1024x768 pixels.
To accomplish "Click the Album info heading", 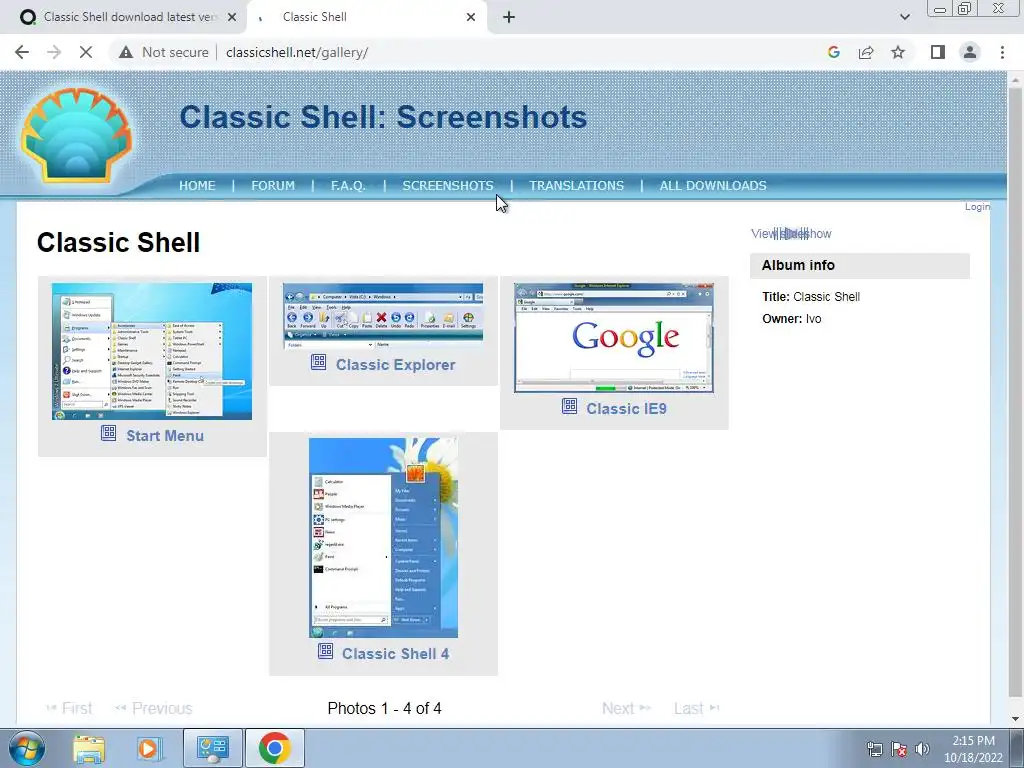I will (x=798, y=265).
